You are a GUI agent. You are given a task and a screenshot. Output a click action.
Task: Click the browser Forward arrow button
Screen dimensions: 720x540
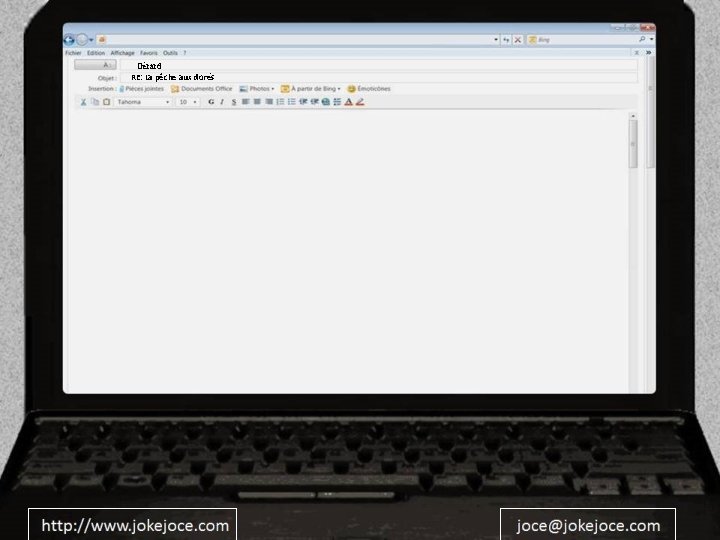click(81, 40)
